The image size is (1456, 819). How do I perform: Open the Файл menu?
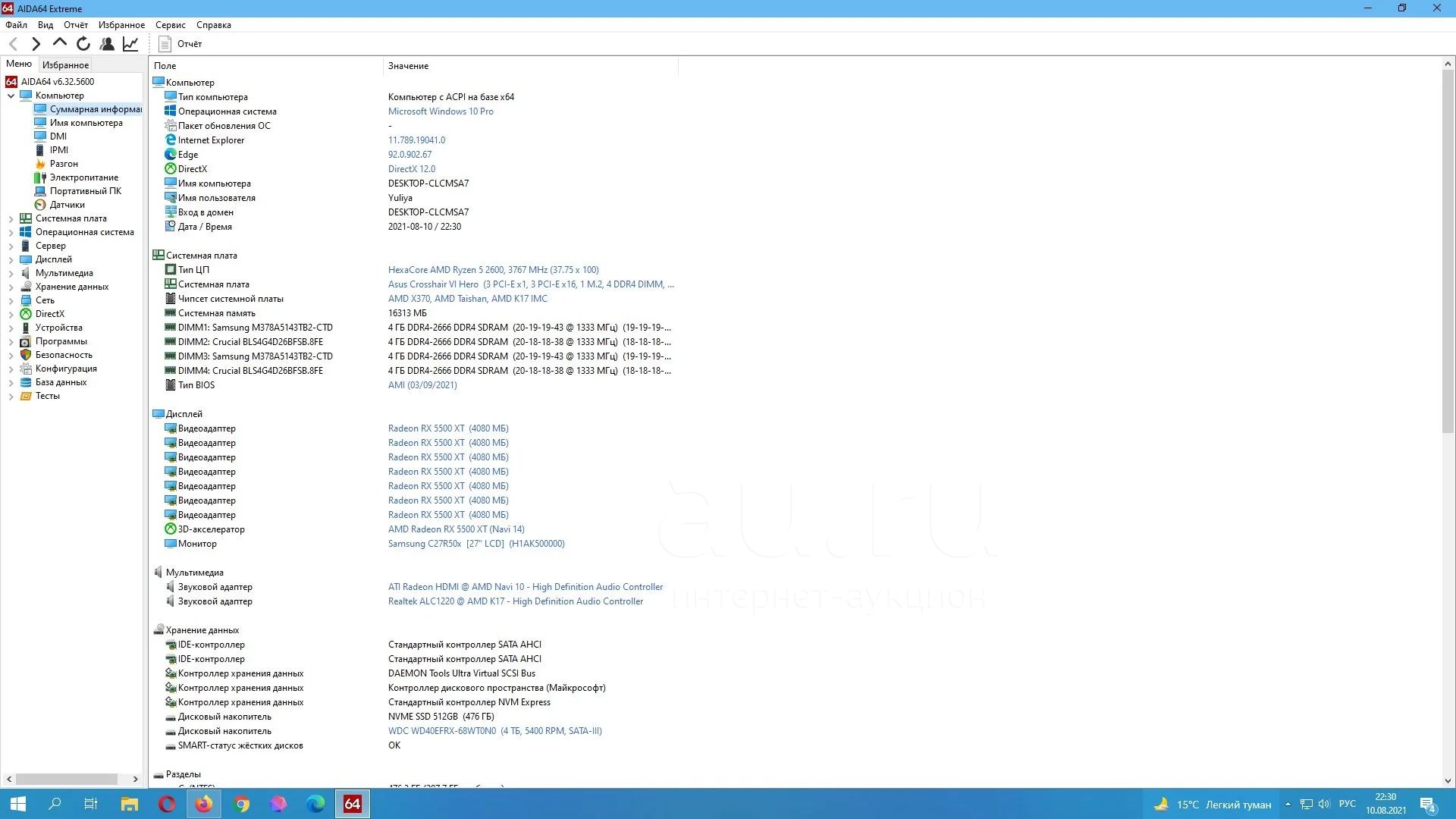click(16, 25)
